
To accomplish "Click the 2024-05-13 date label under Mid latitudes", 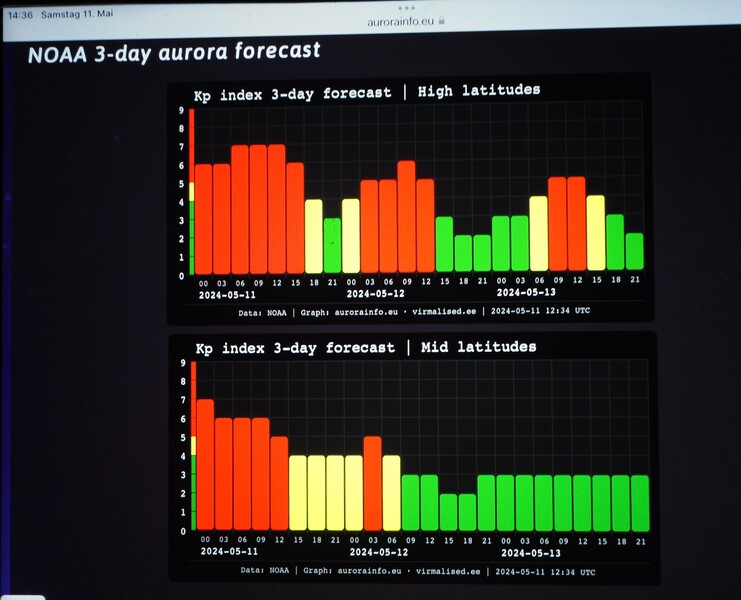I will (x=530, y=552).
